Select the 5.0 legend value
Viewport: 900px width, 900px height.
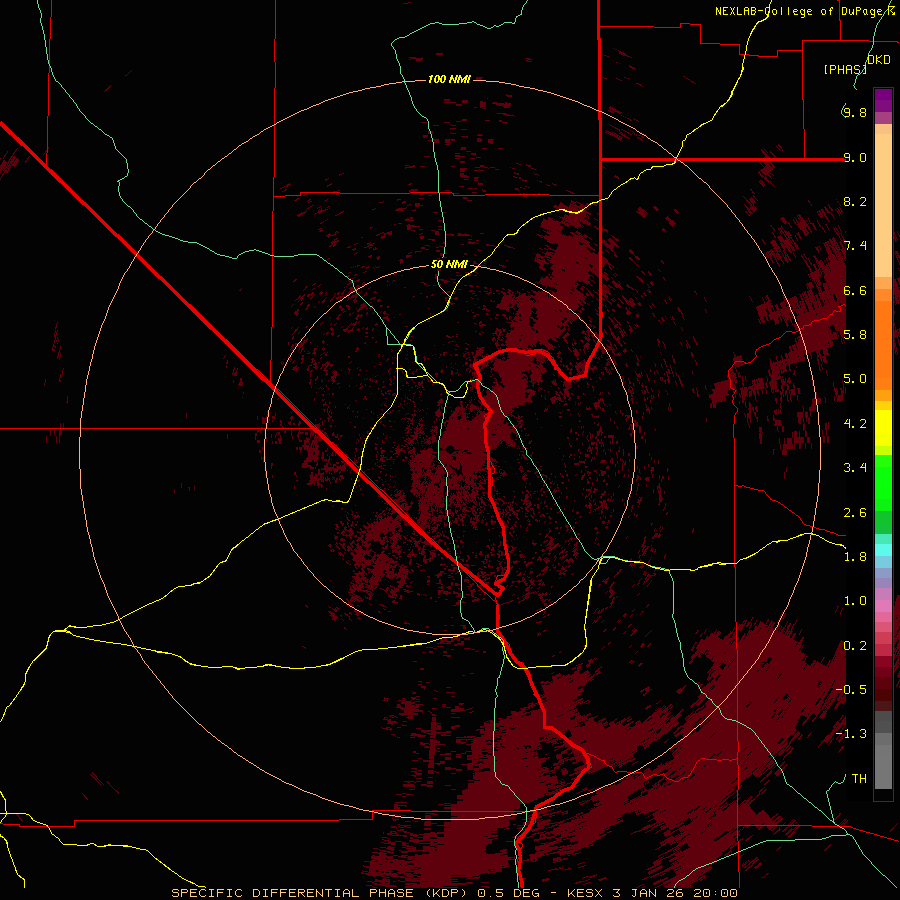coord(855,379)
